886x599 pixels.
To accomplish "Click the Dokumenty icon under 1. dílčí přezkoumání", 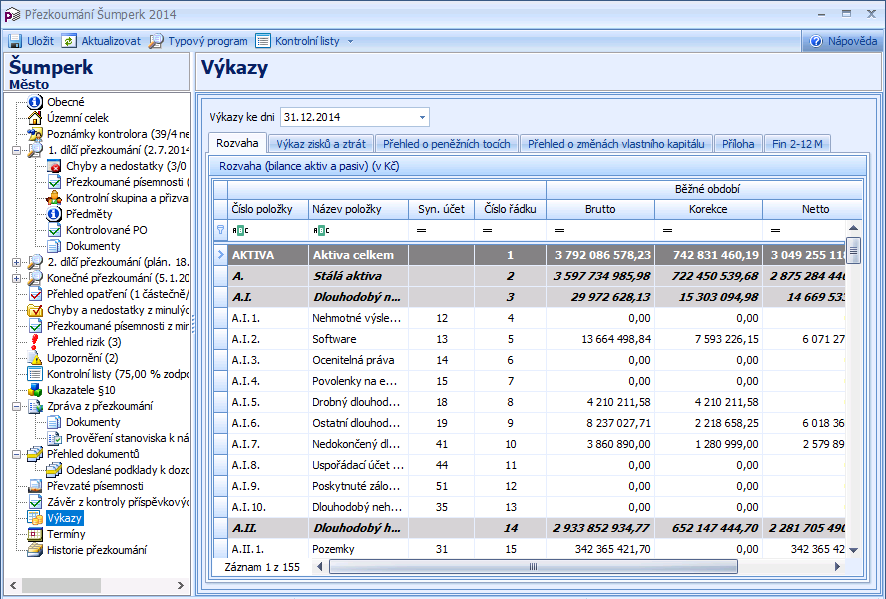I will 54,246.
